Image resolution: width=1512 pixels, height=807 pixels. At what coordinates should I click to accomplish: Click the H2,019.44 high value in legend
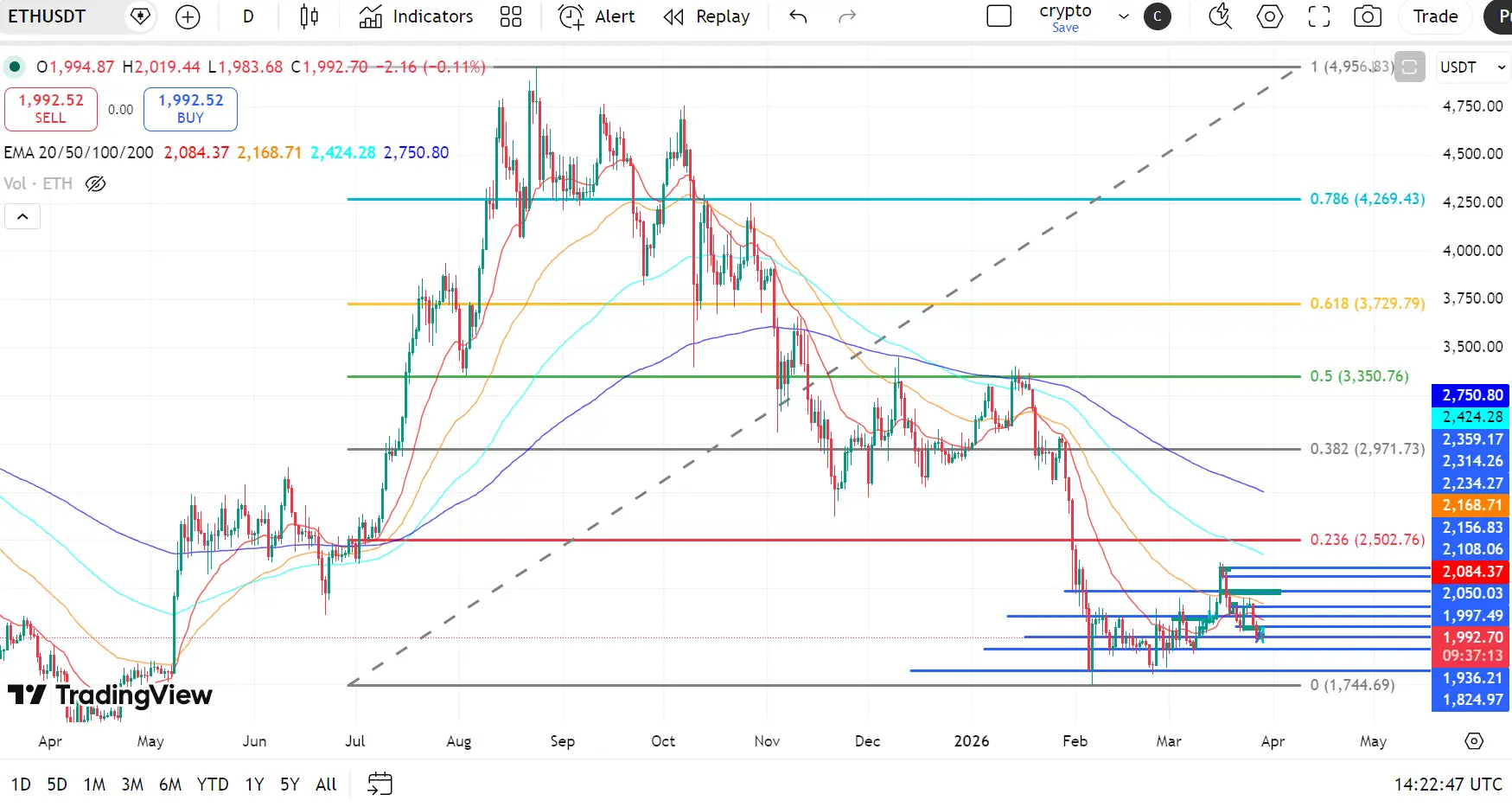pyautogui.click(x=162, y=67)
